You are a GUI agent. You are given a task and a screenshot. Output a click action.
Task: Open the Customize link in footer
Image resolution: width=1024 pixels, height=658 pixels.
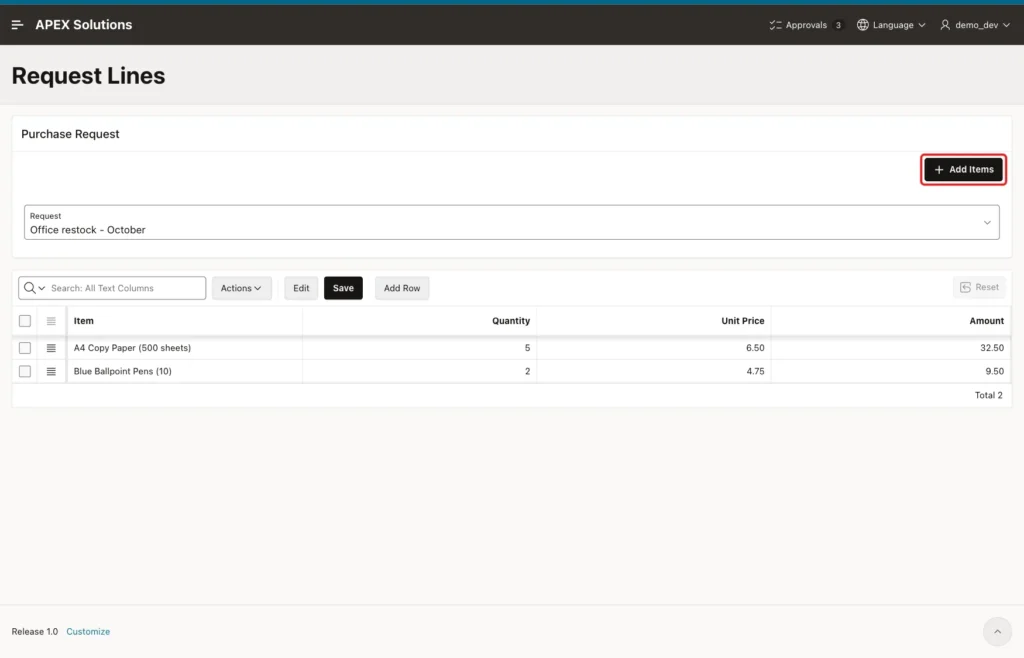(x=88, y=631)
